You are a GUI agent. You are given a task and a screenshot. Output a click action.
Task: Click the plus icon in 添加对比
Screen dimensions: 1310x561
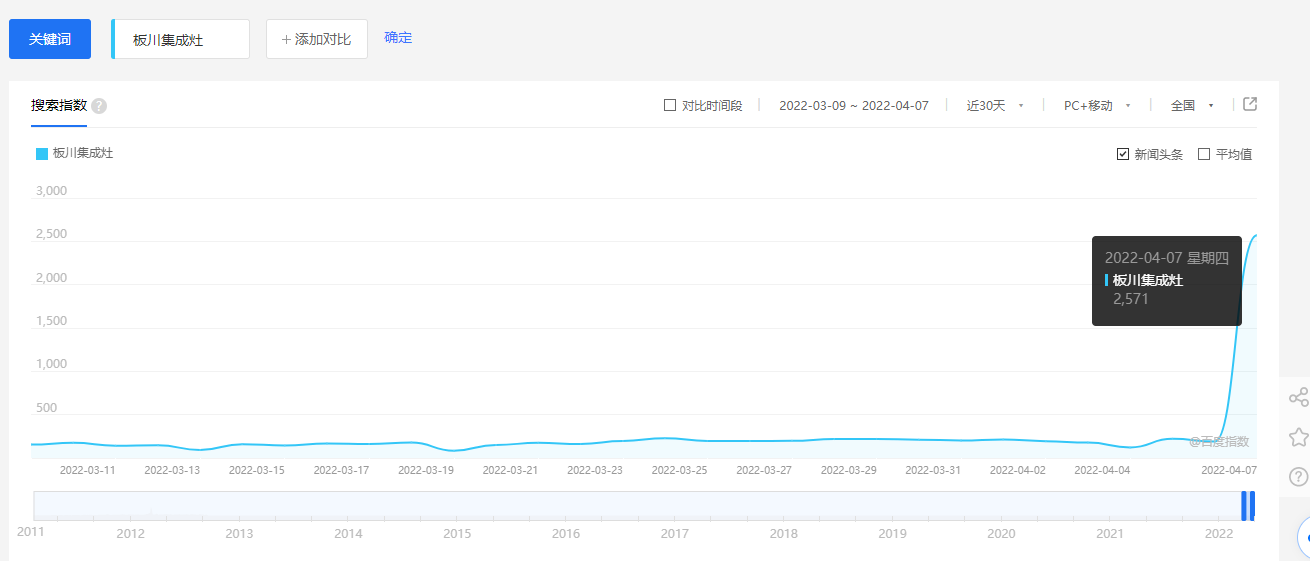(287, 39)
